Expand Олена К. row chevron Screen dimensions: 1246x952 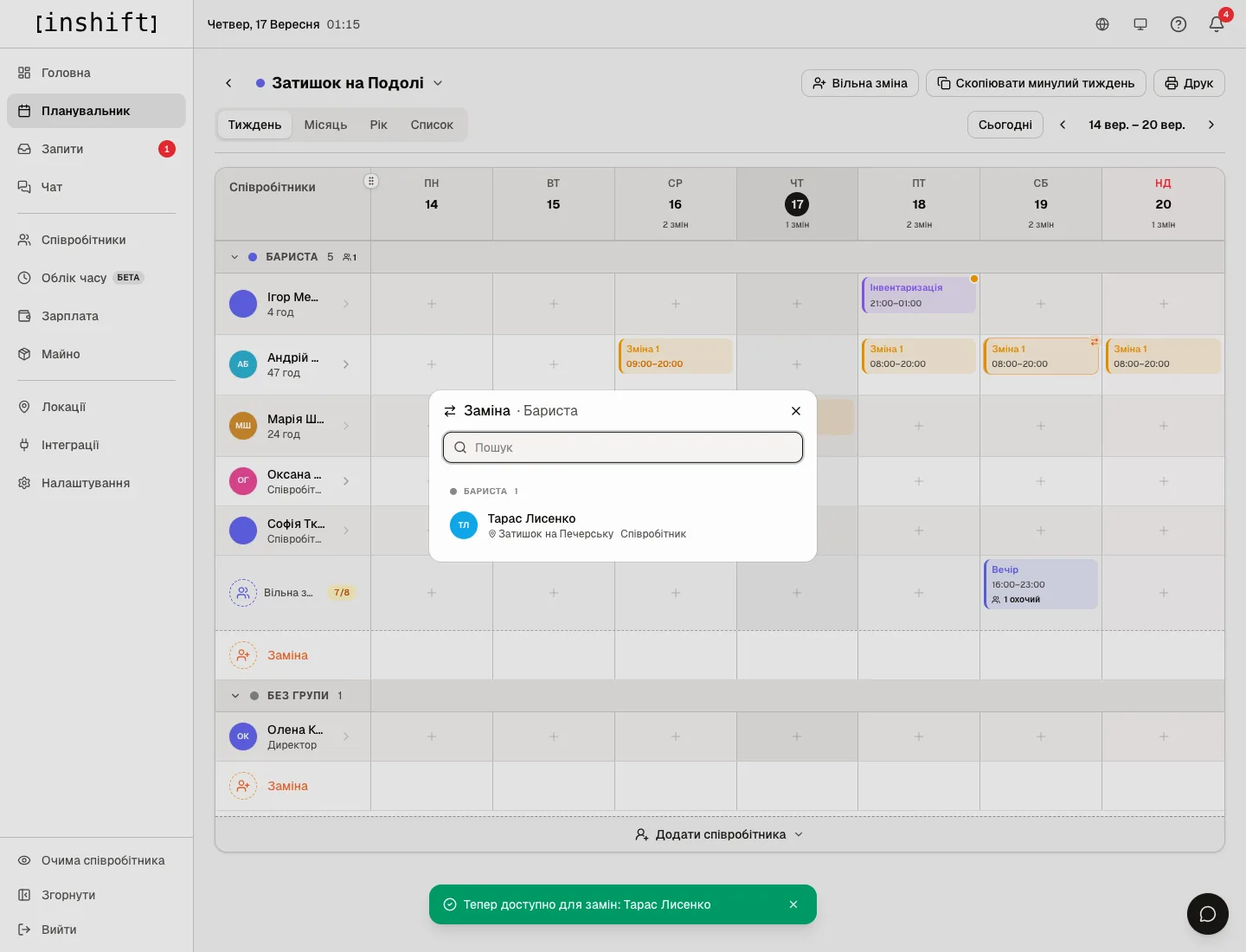tap(346, 737)
